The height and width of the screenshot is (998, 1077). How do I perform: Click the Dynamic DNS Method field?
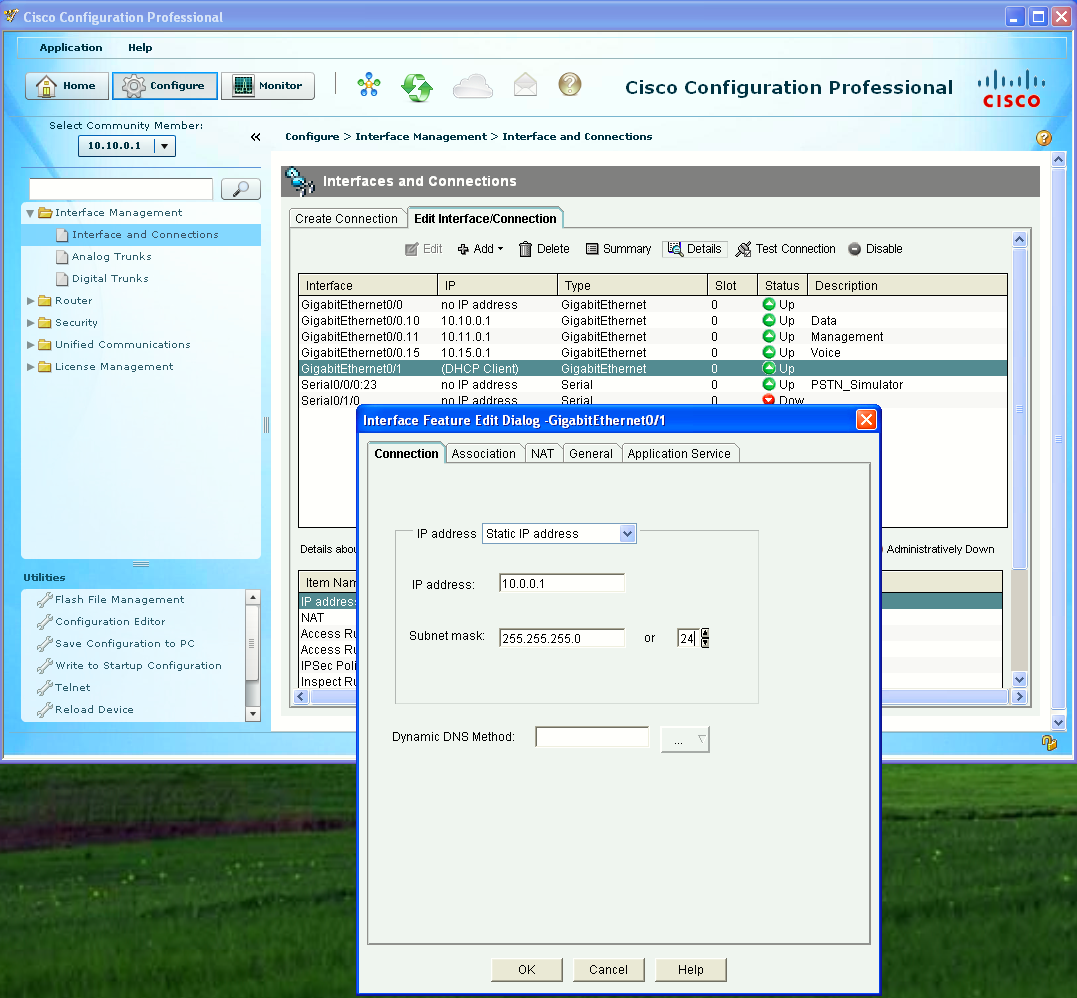(x=592, y=737)
